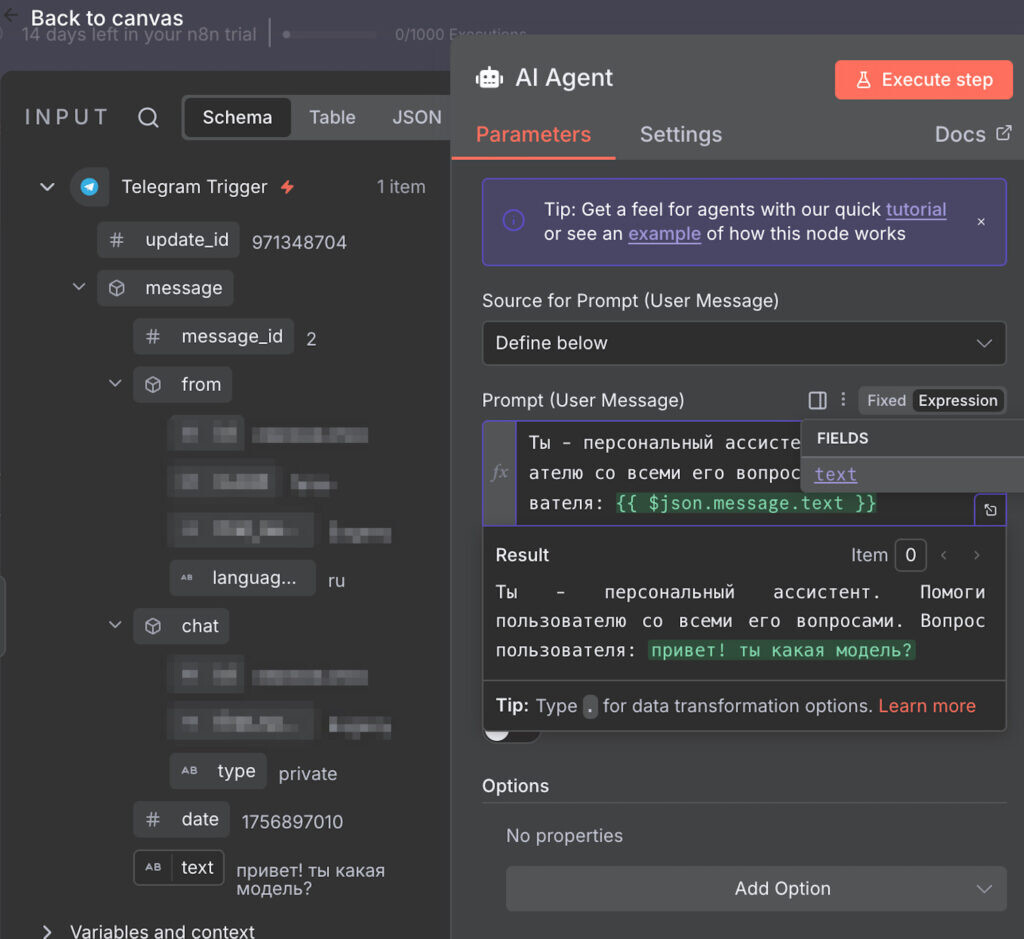Image resolution: width=1024 pixels, height=939 pixels.
Task: Open the Add Option dropdown
Action: [755, 888]
